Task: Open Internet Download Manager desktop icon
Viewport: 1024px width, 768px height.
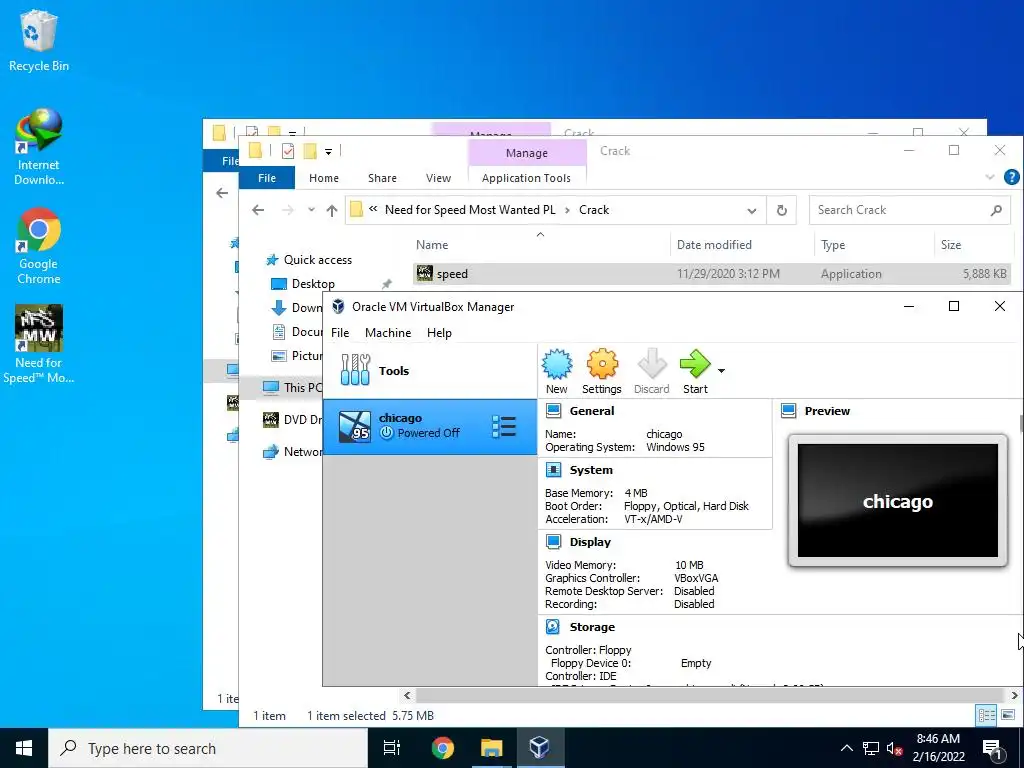Action: tap(39, 147)
